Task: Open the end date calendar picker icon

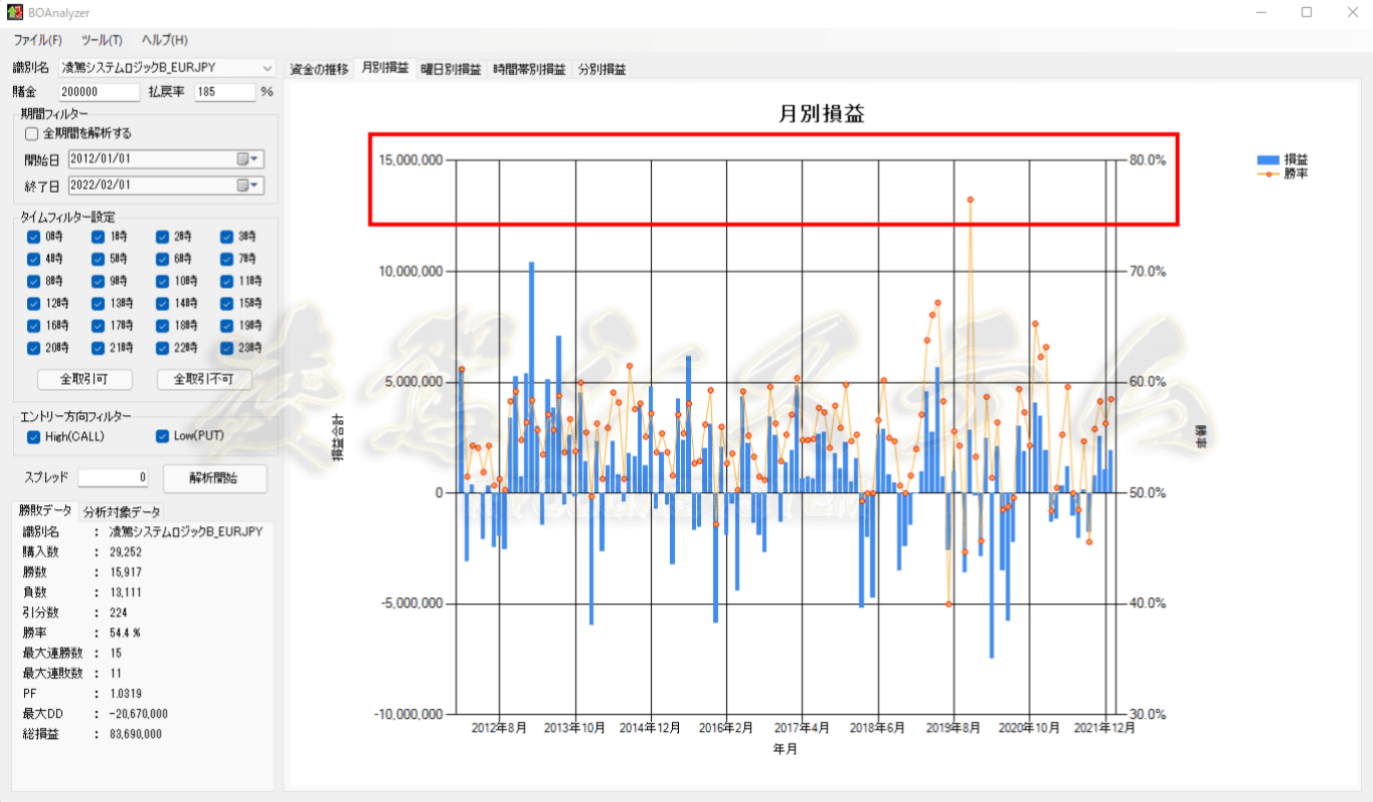Action: (248, 185)
